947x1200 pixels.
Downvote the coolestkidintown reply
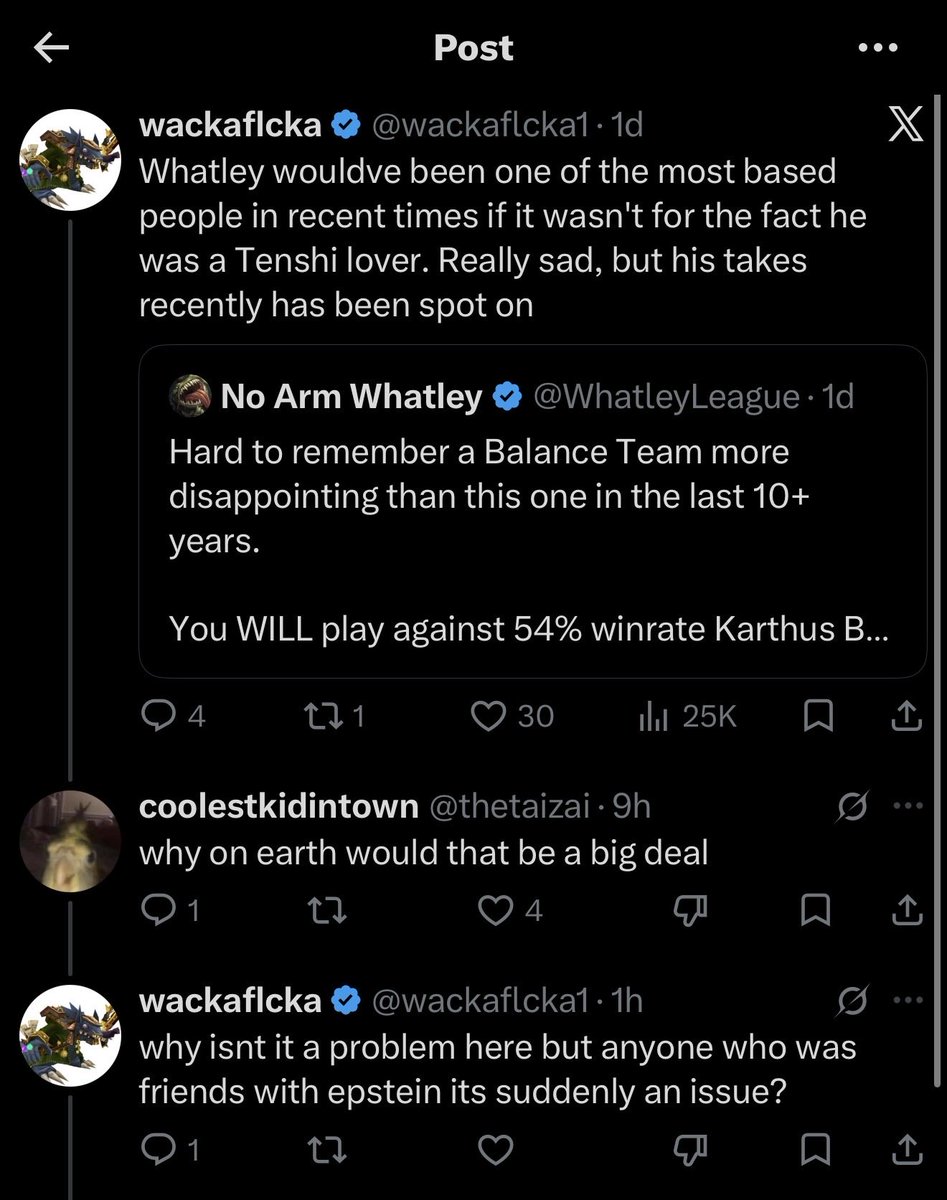[688, 910]
